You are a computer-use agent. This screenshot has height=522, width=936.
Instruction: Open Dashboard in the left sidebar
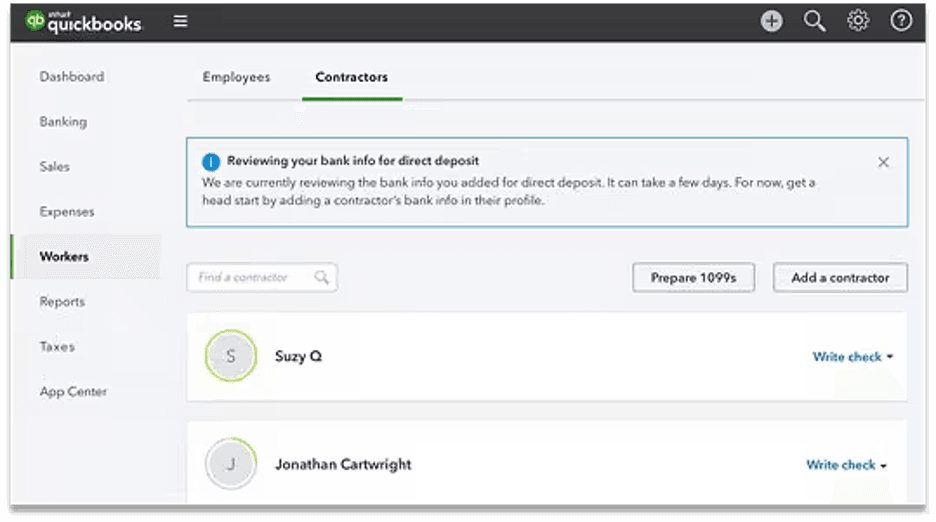pyautogui.click(x=71, y=77)
